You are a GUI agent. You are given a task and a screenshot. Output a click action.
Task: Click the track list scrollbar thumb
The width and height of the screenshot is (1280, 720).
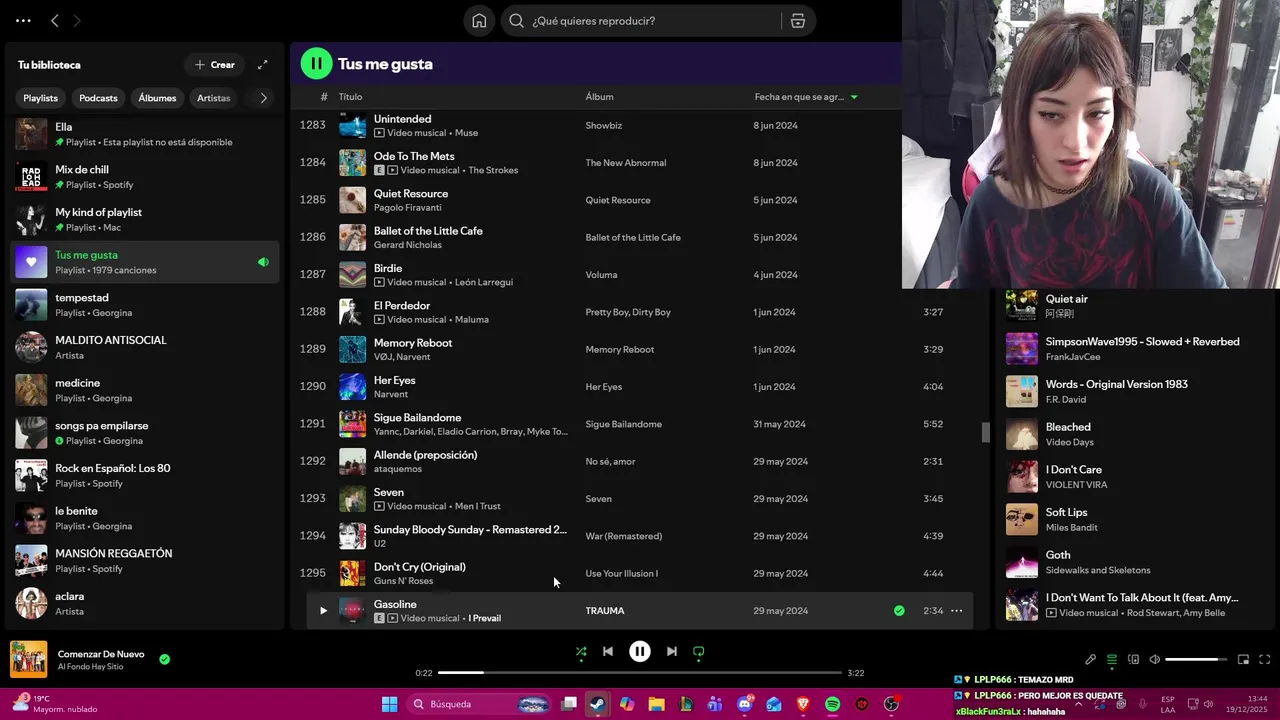pos(985,432)
